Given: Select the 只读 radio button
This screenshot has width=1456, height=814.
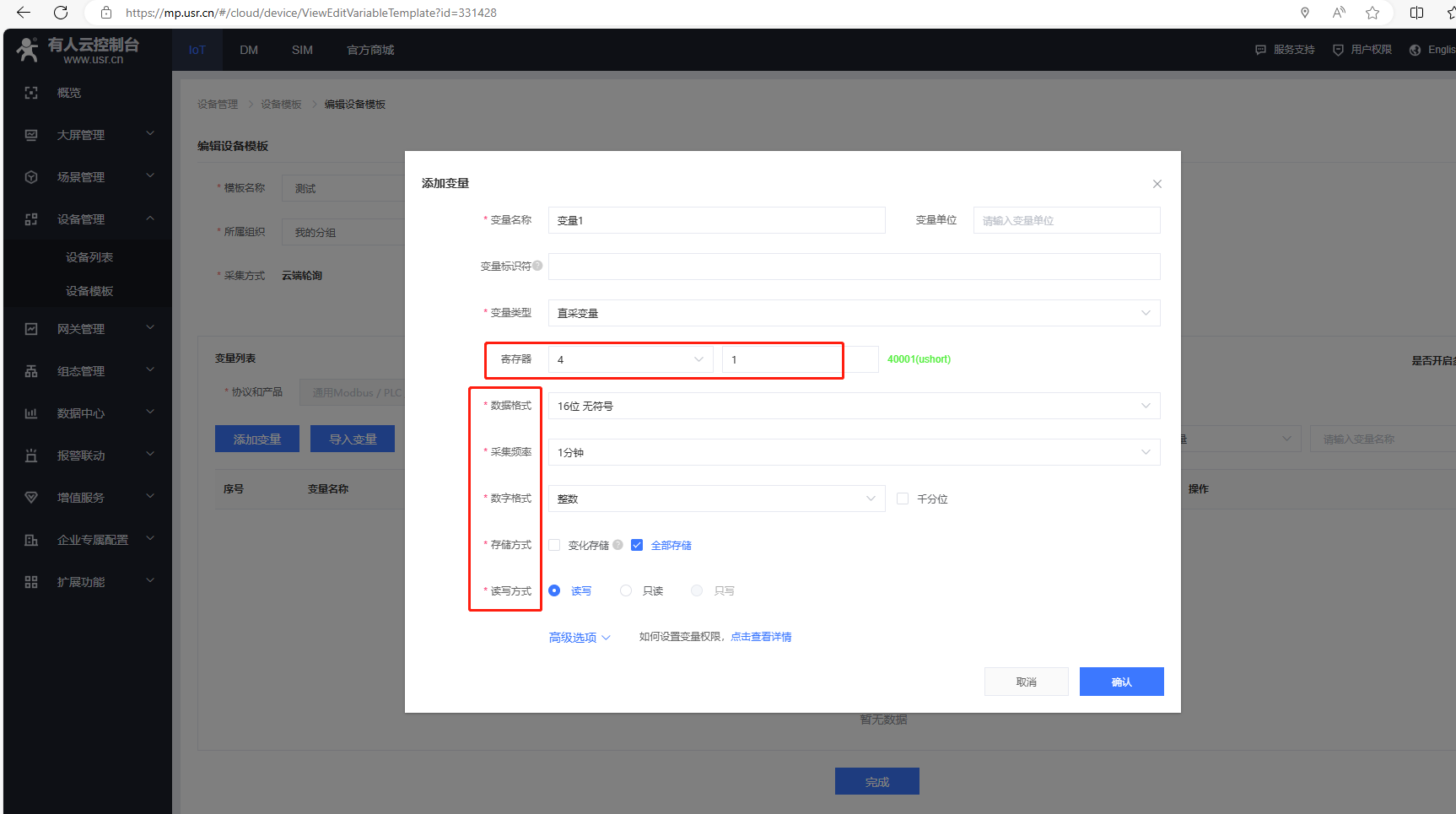Looking at the screenshot, I should tap(626, 590).
